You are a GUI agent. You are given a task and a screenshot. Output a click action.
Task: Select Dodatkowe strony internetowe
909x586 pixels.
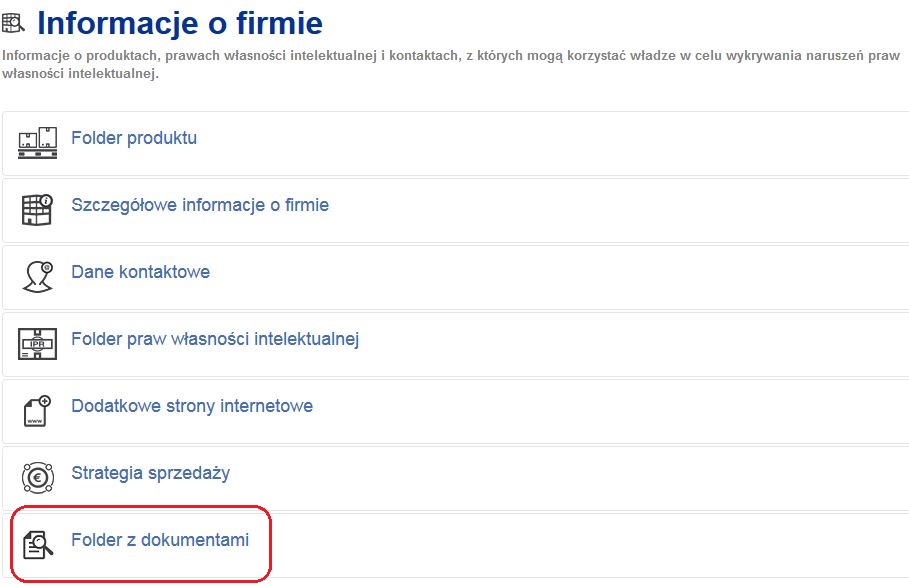click(192, 406)
